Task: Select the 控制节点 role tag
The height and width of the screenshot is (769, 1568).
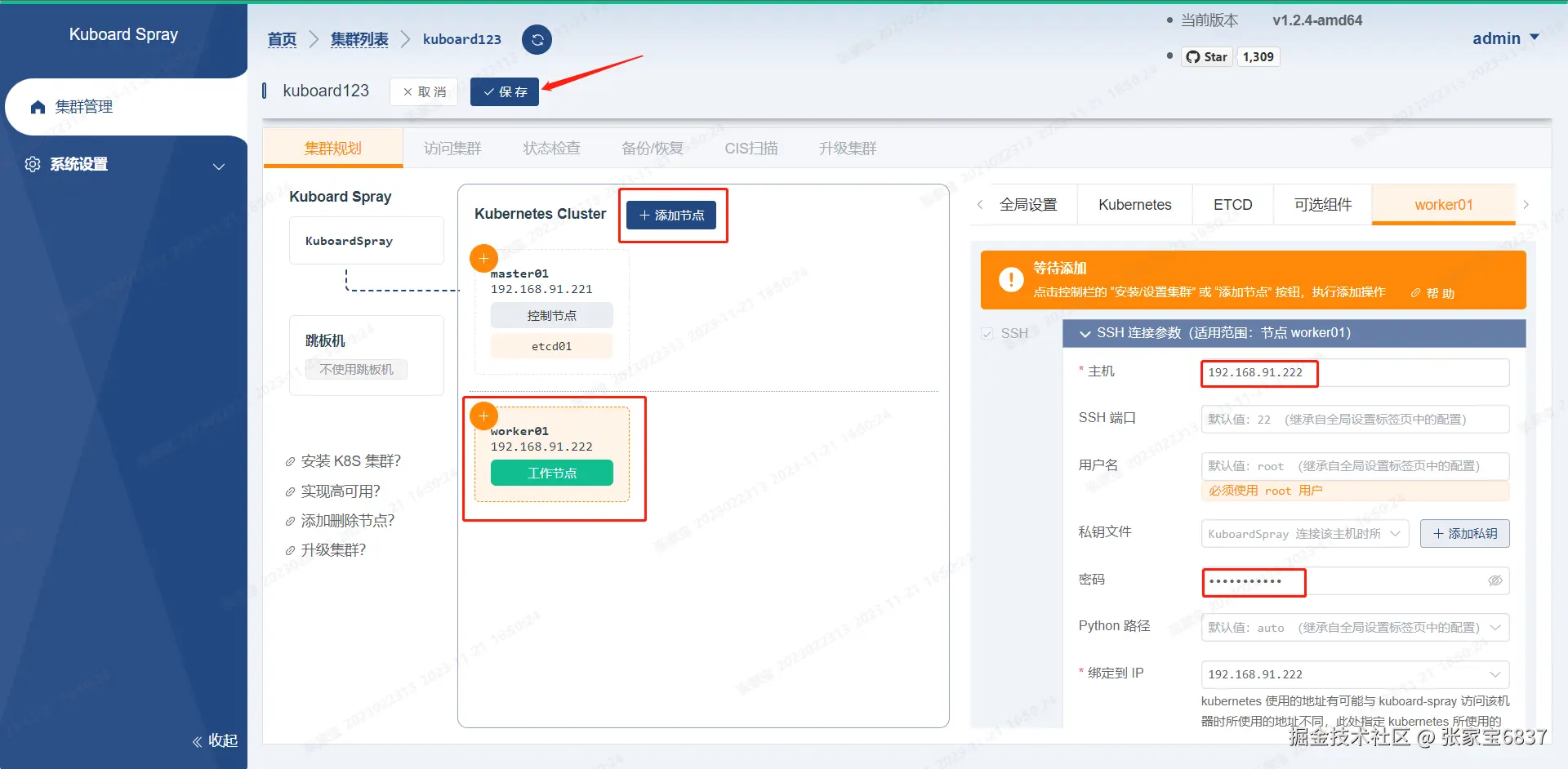Action: coord(551,315)
